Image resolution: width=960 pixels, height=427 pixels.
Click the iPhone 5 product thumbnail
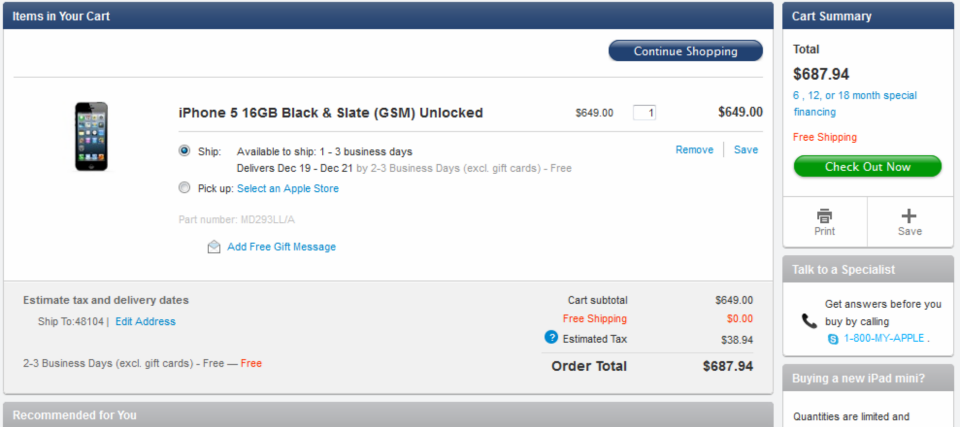(x=91, y=136)
